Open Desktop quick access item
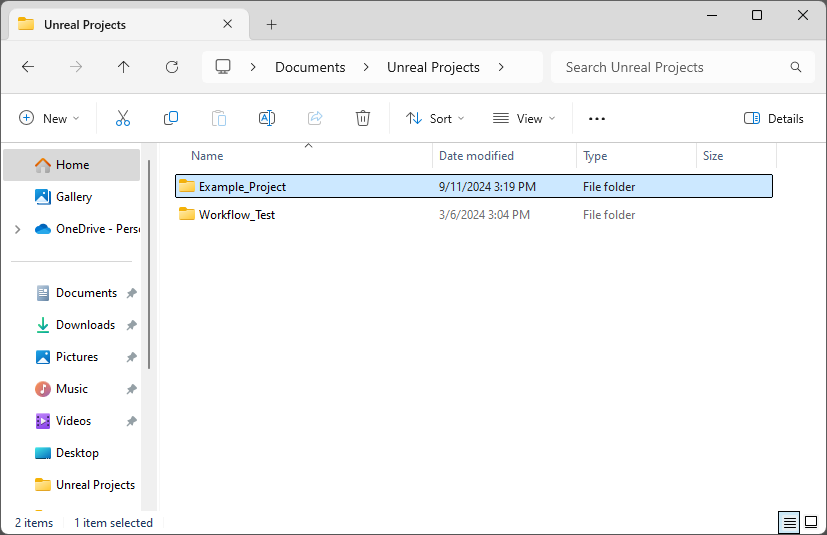 click(x=67, y=453)
